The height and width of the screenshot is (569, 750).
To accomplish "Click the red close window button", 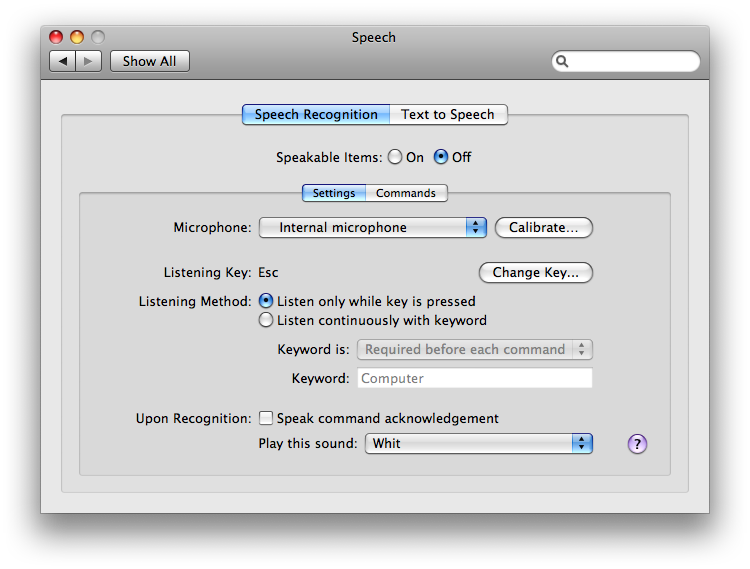I will [x=56, y=37].
